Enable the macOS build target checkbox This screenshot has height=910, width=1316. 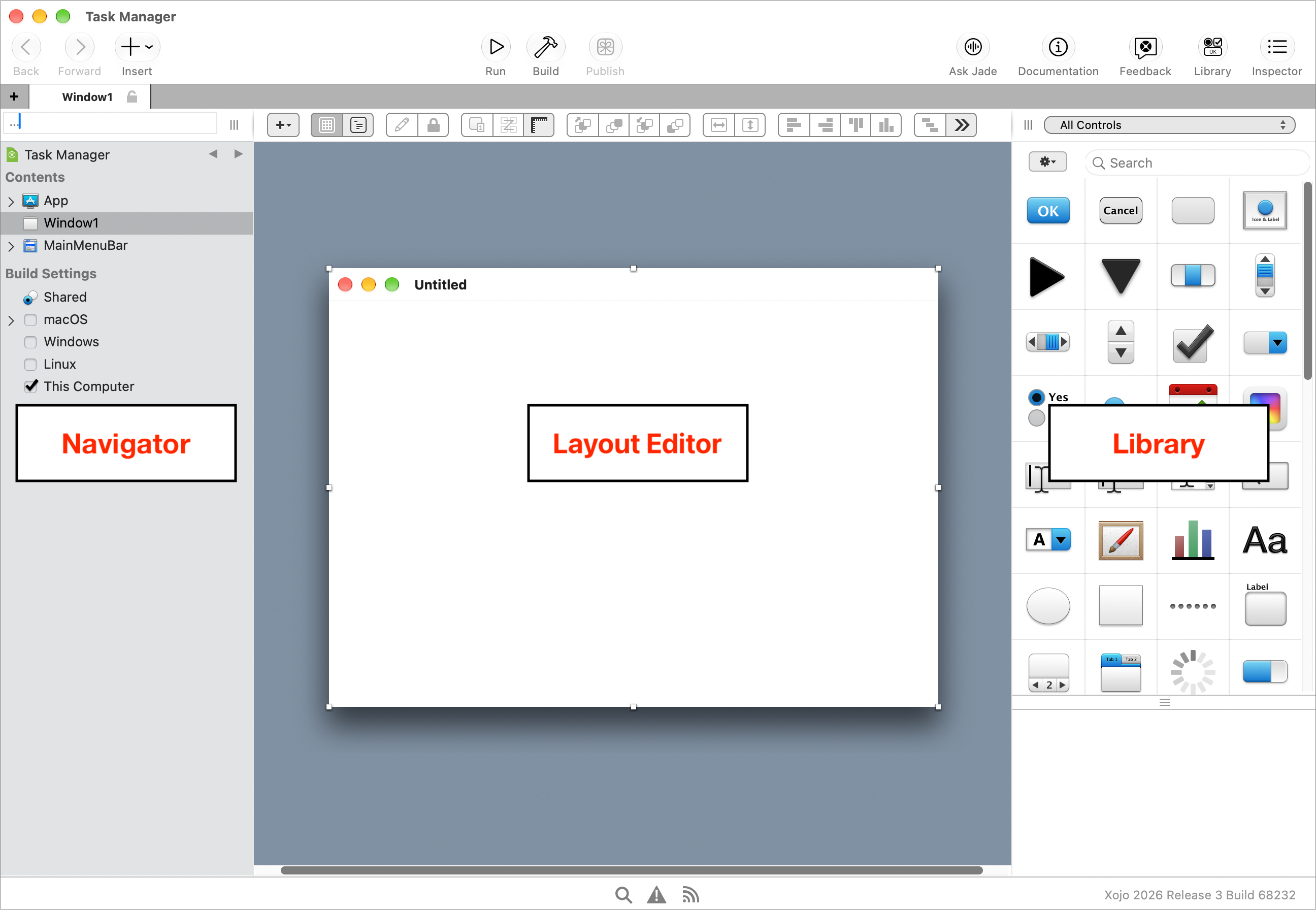tap(30, 320)
